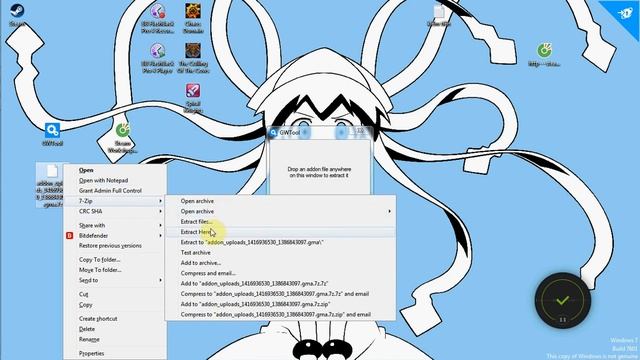Choose Move To folder...
This screenshot has height=360, width=640.
(100, 270)
